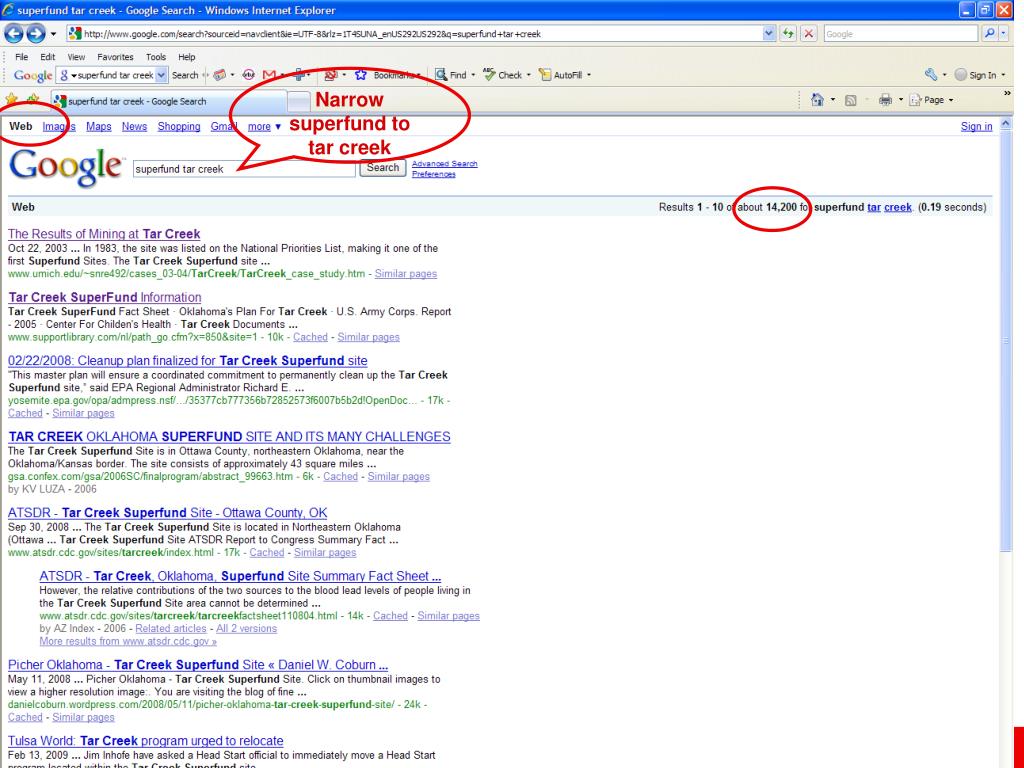Viewport: 1024px width, 768px height.
Task: Click the IE Google search box
Action: click(x=901, y=34)
